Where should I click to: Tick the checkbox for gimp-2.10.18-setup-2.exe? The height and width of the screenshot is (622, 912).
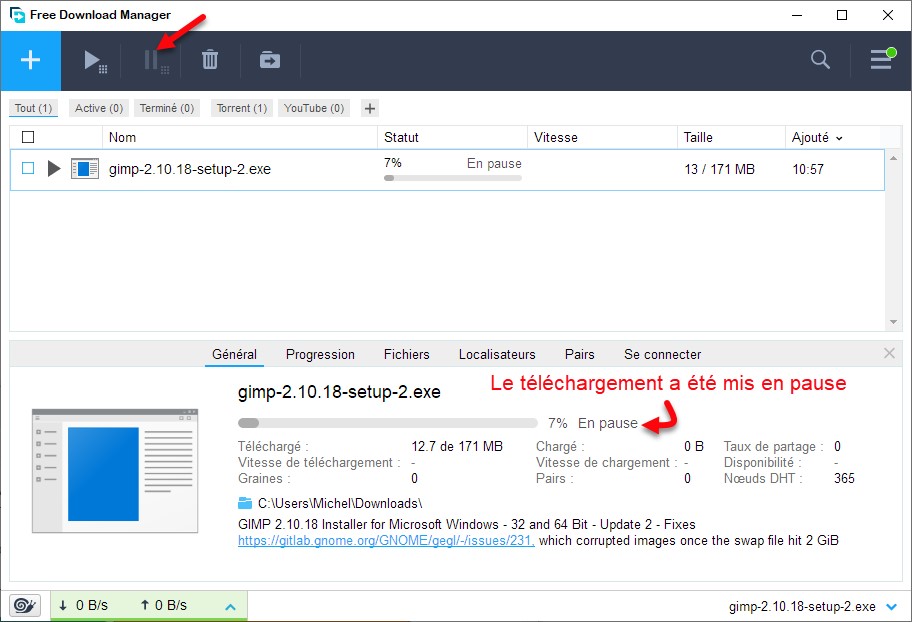tap(28, 169)
